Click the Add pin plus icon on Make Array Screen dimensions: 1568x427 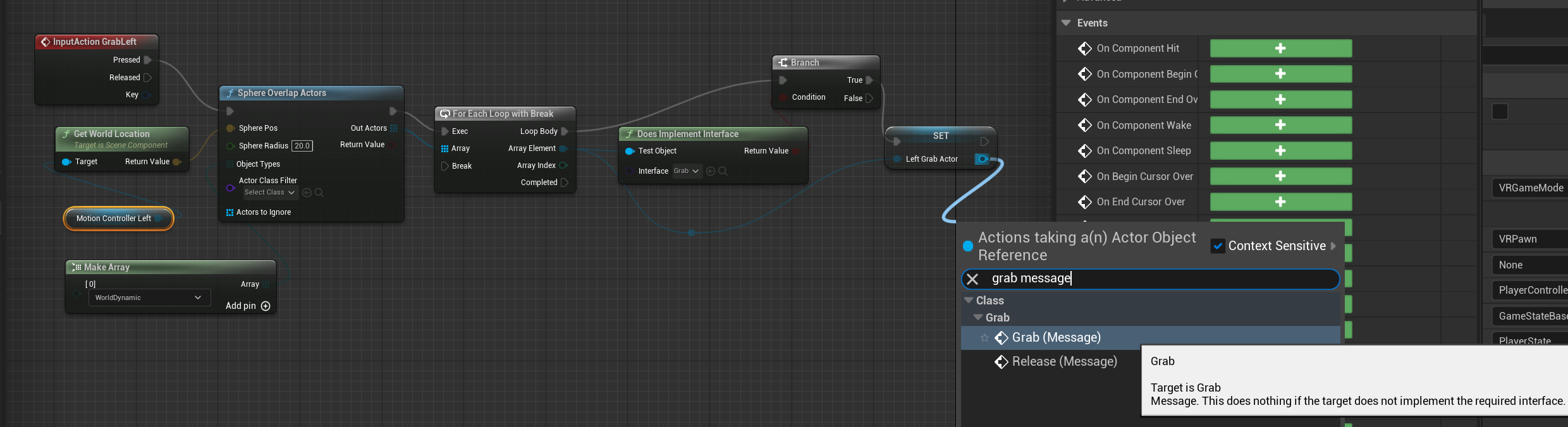click(266, 306)
